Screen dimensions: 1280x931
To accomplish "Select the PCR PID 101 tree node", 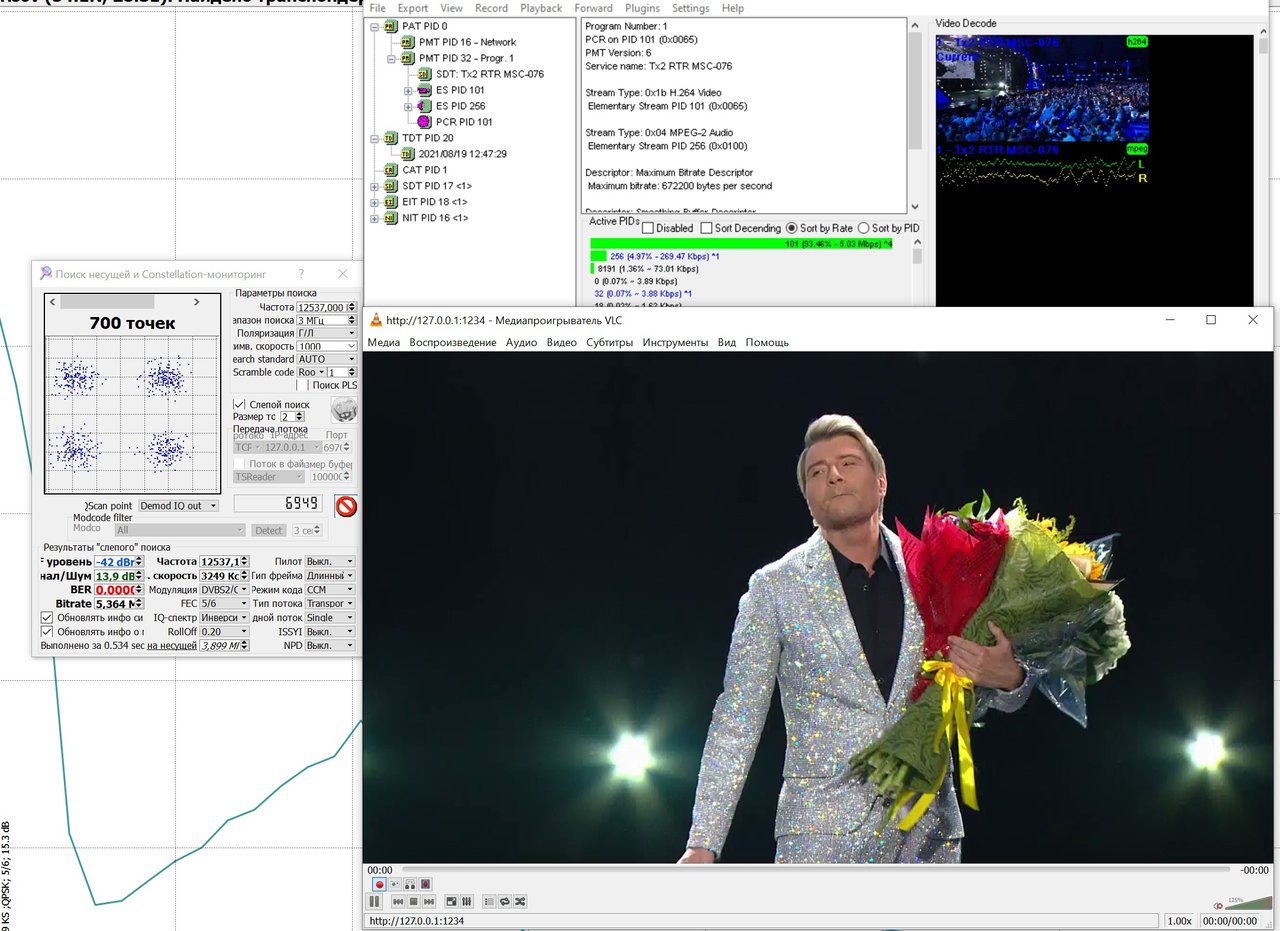I will (x=464, y=122).
